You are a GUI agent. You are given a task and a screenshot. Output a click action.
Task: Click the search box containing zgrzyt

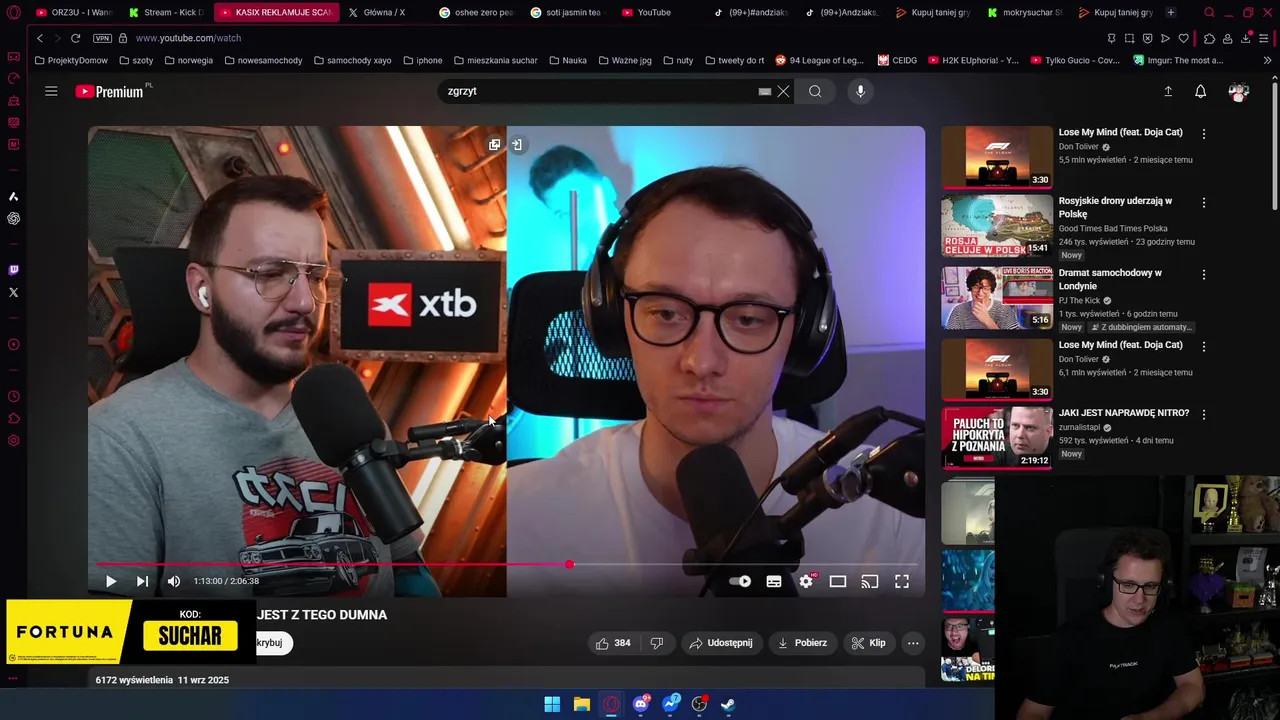600,91
